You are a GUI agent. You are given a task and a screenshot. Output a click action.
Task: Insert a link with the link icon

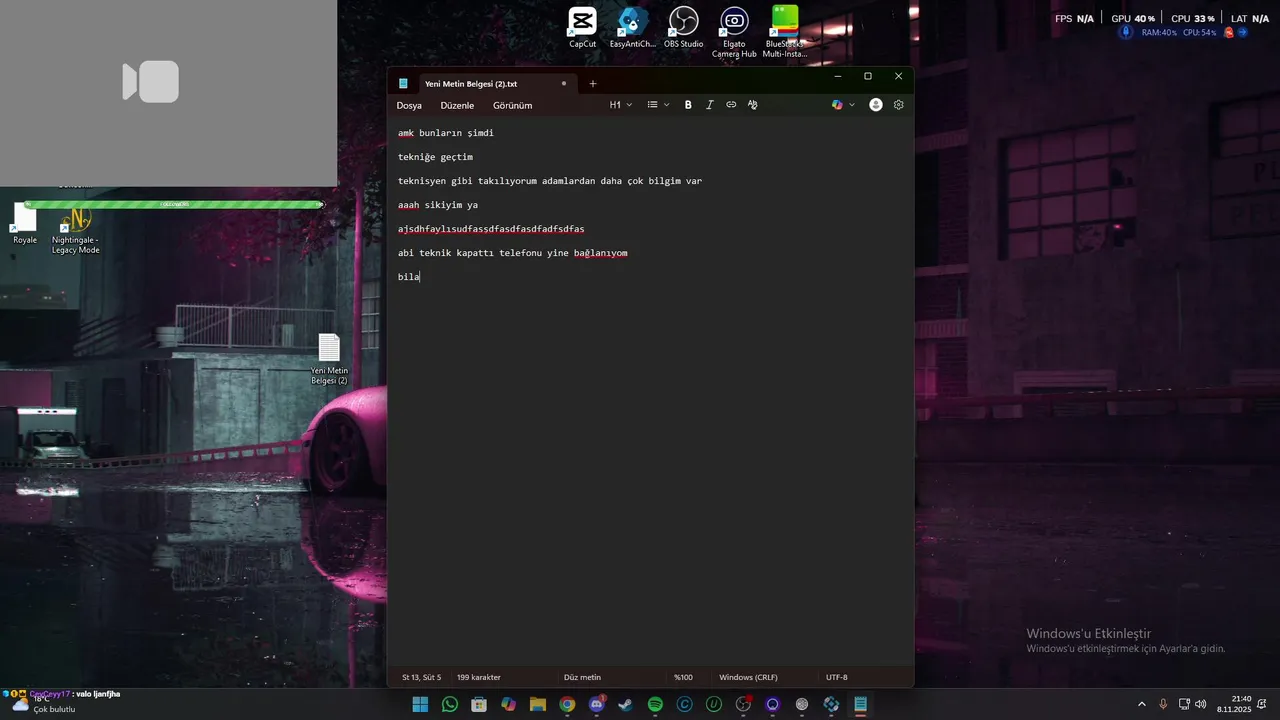(x=731, y=105)
